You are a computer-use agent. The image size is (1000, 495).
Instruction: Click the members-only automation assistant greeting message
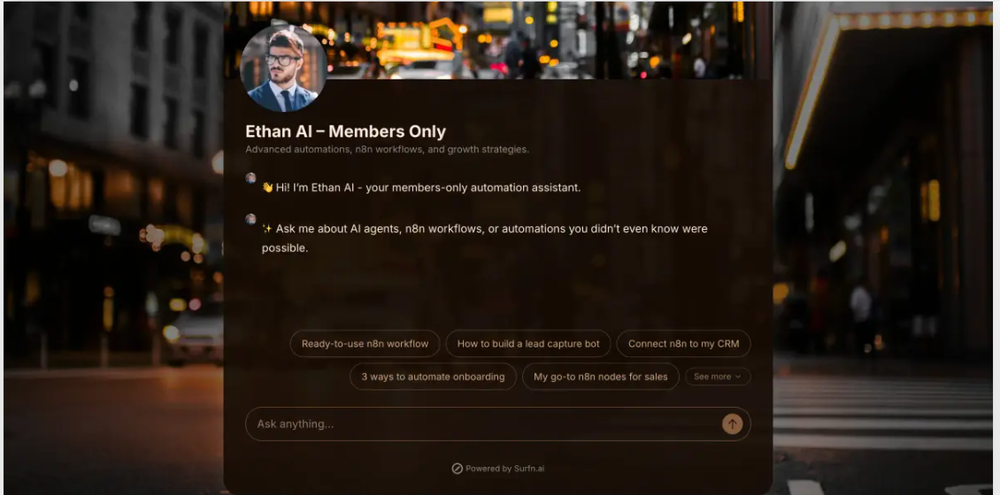[422, 188]
